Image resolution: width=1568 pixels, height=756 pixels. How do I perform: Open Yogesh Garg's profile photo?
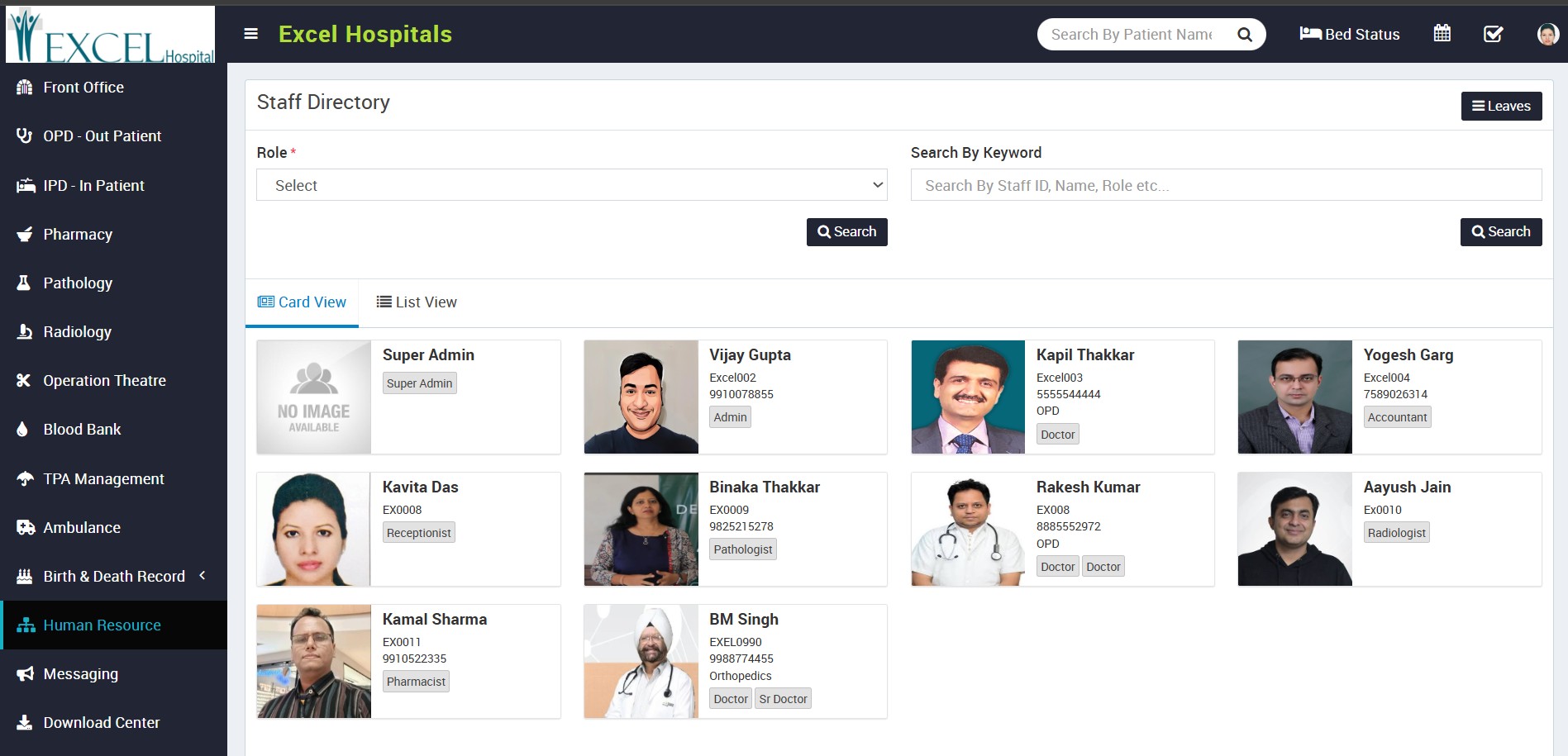[1295, 397]
